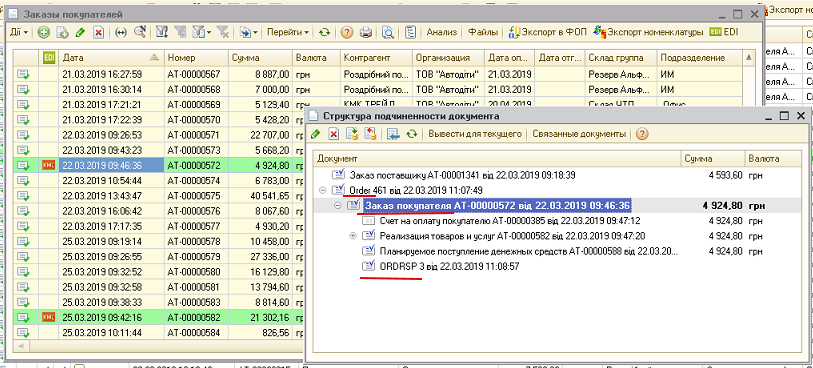
Task: Click the pencil edit icon in structure window
Action: tap(316, 134)
